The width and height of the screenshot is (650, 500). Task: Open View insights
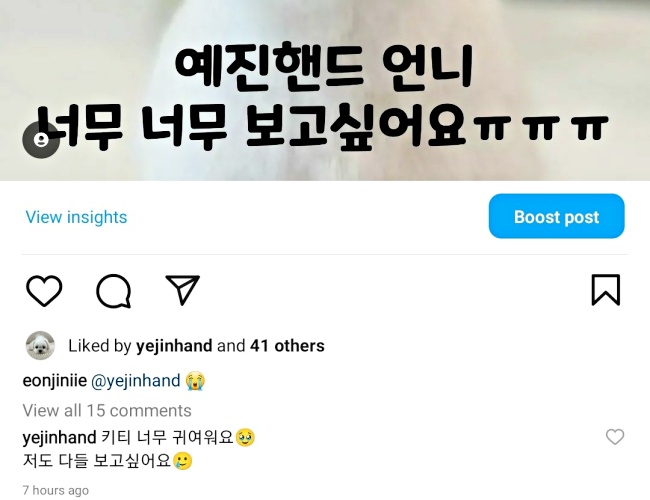[76, 217]
